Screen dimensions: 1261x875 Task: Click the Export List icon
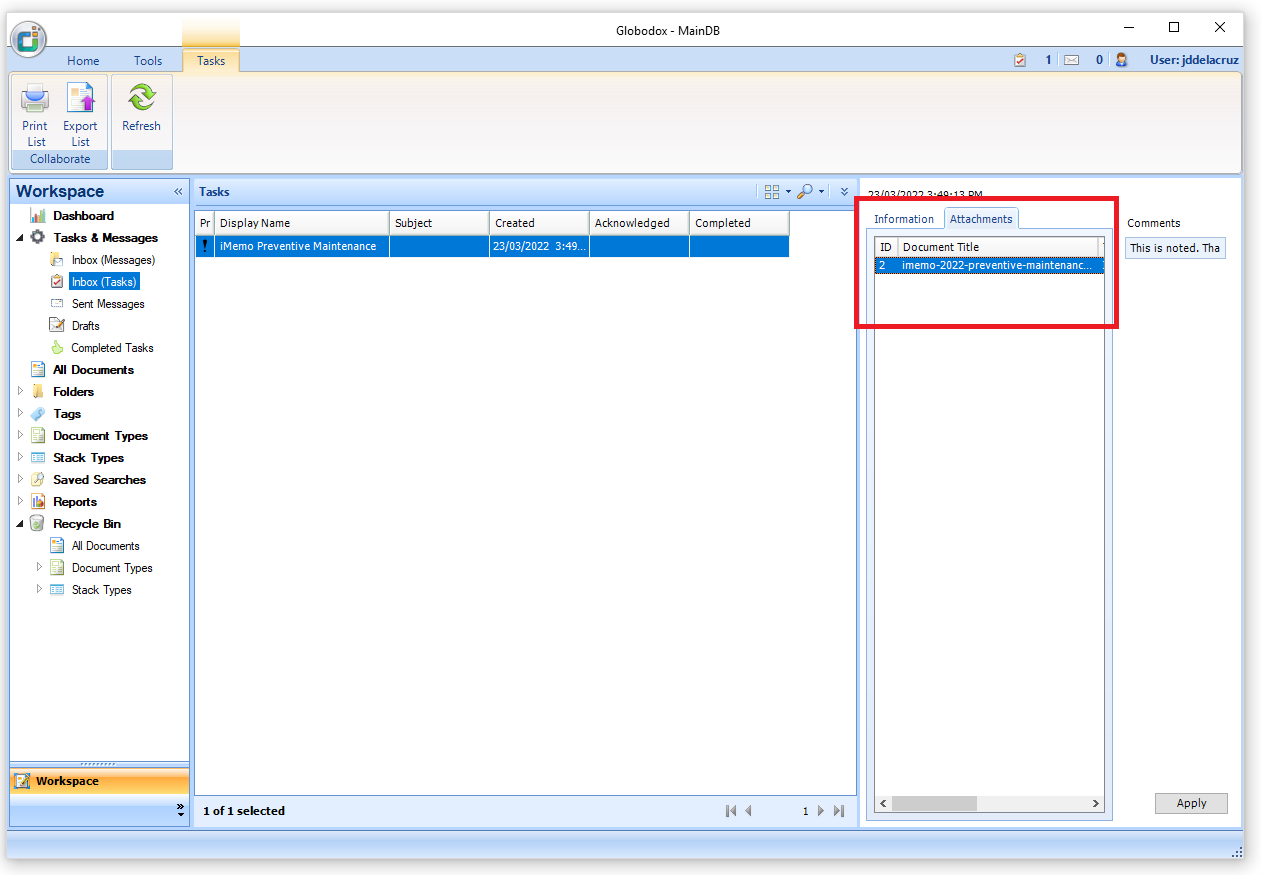[80, 98]
